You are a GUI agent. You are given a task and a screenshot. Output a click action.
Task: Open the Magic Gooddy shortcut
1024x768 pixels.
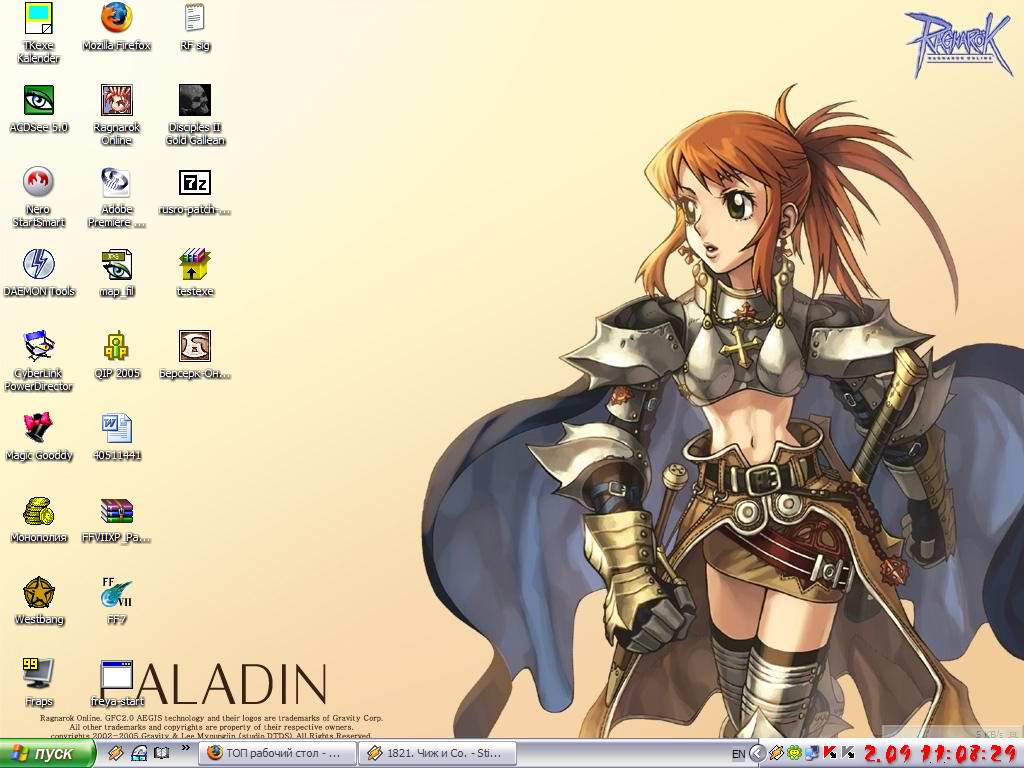point(39,437)
